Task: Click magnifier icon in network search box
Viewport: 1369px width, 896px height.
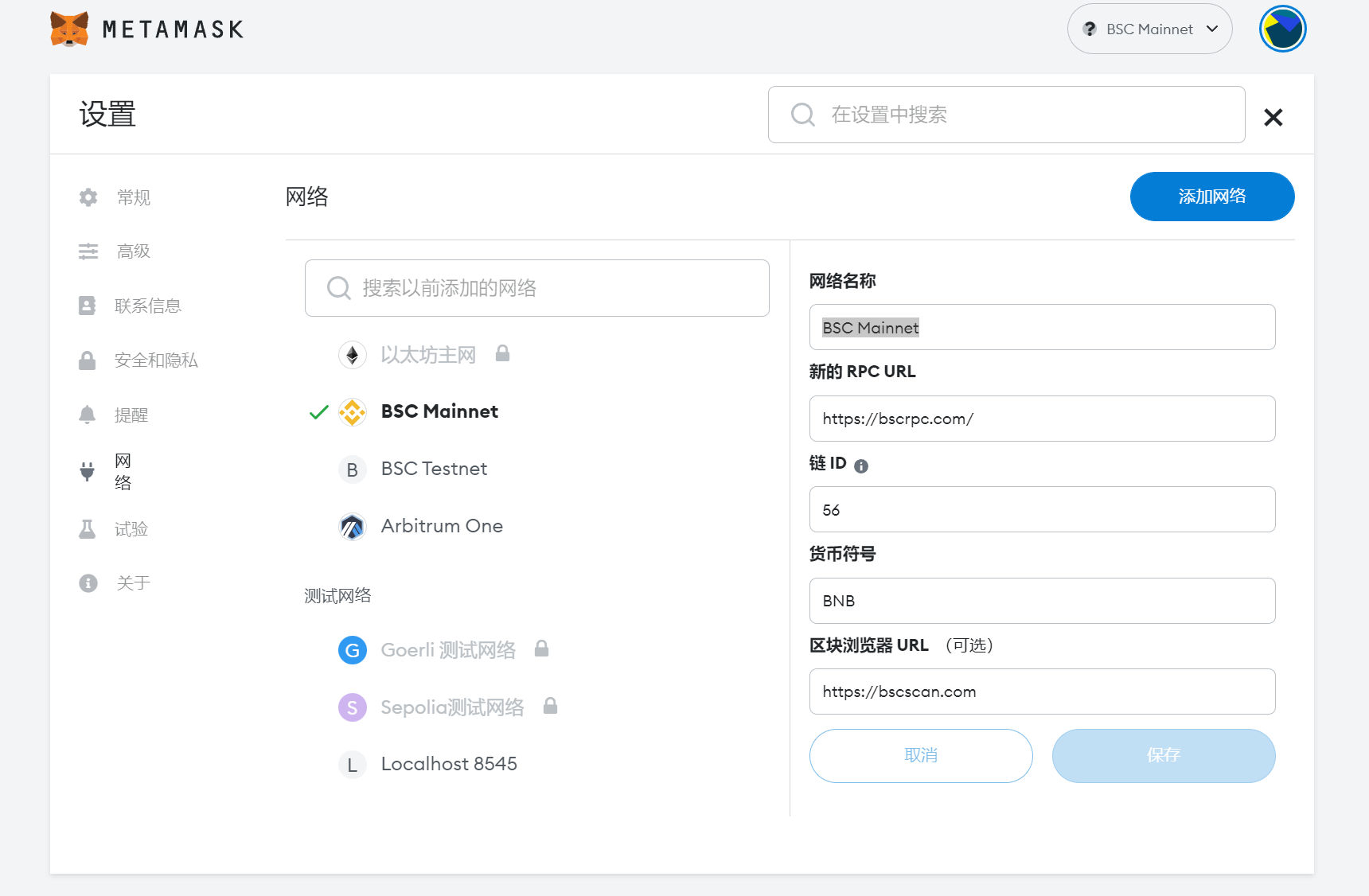Action: 339,288
